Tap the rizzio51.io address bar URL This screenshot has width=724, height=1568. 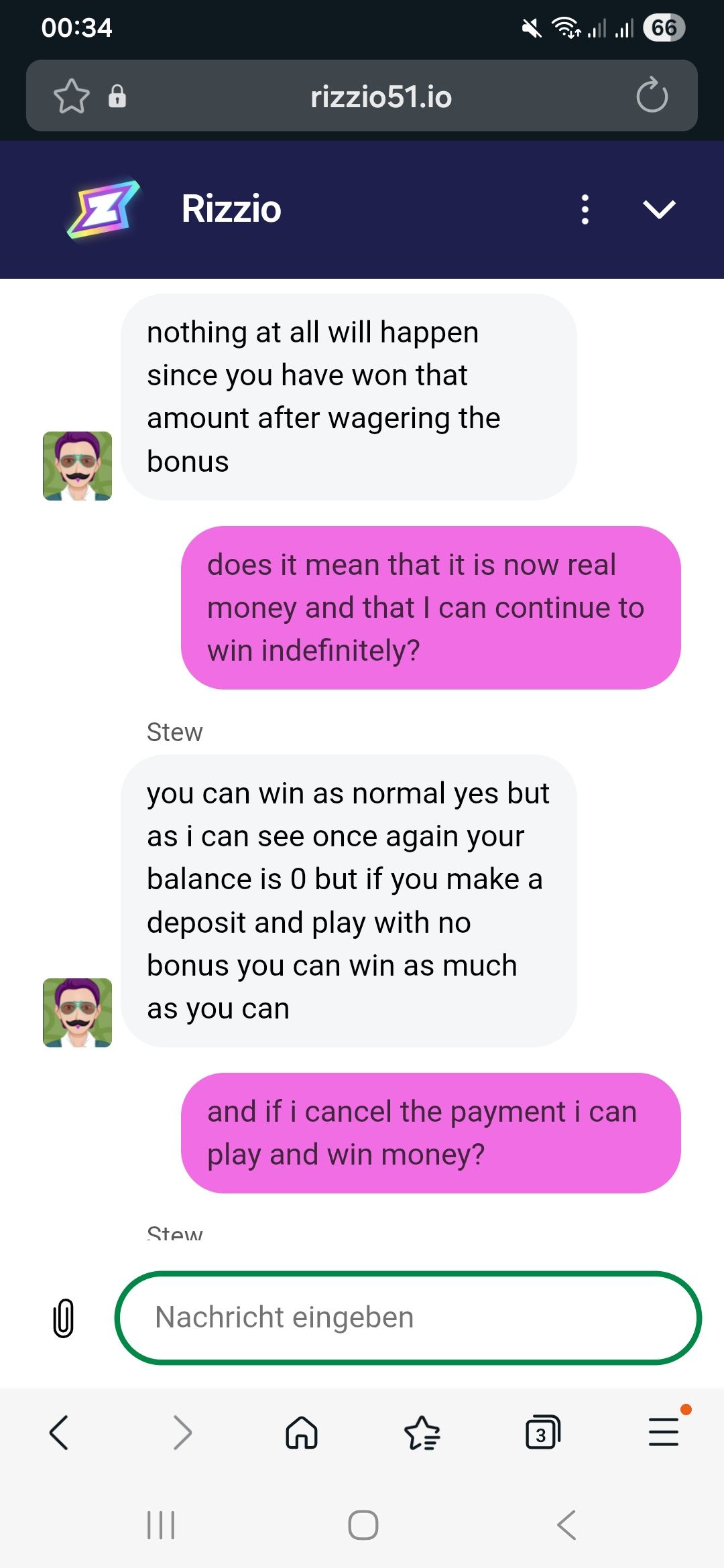381,96
